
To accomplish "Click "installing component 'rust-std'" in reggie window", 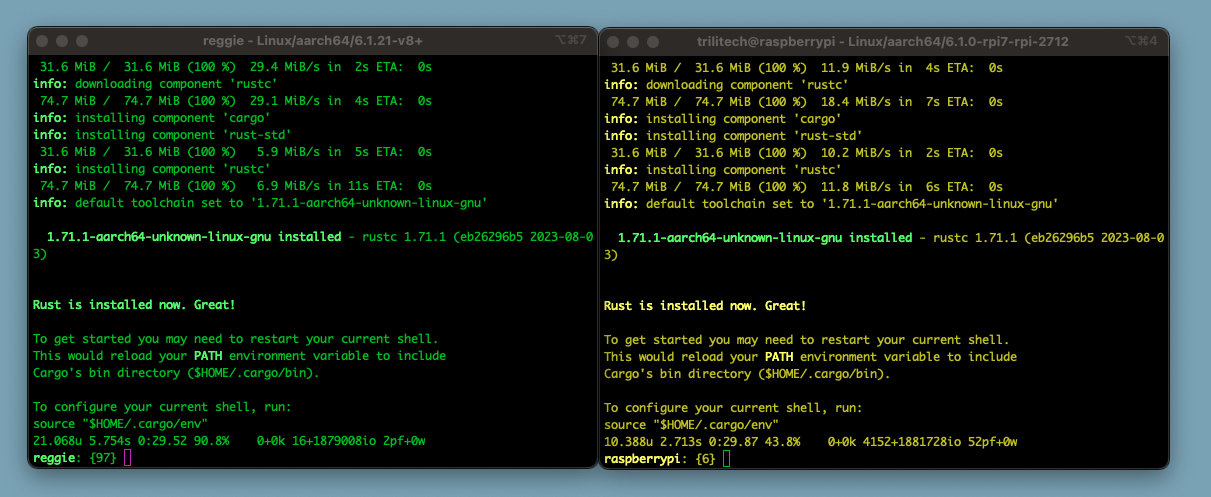I will pos(163,135).
